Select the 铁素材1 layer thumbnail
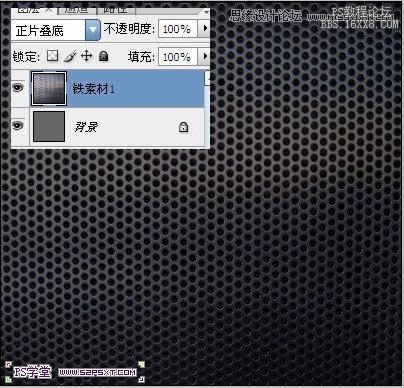The height and width of the screenshot is (388, 404). point(49,89)
